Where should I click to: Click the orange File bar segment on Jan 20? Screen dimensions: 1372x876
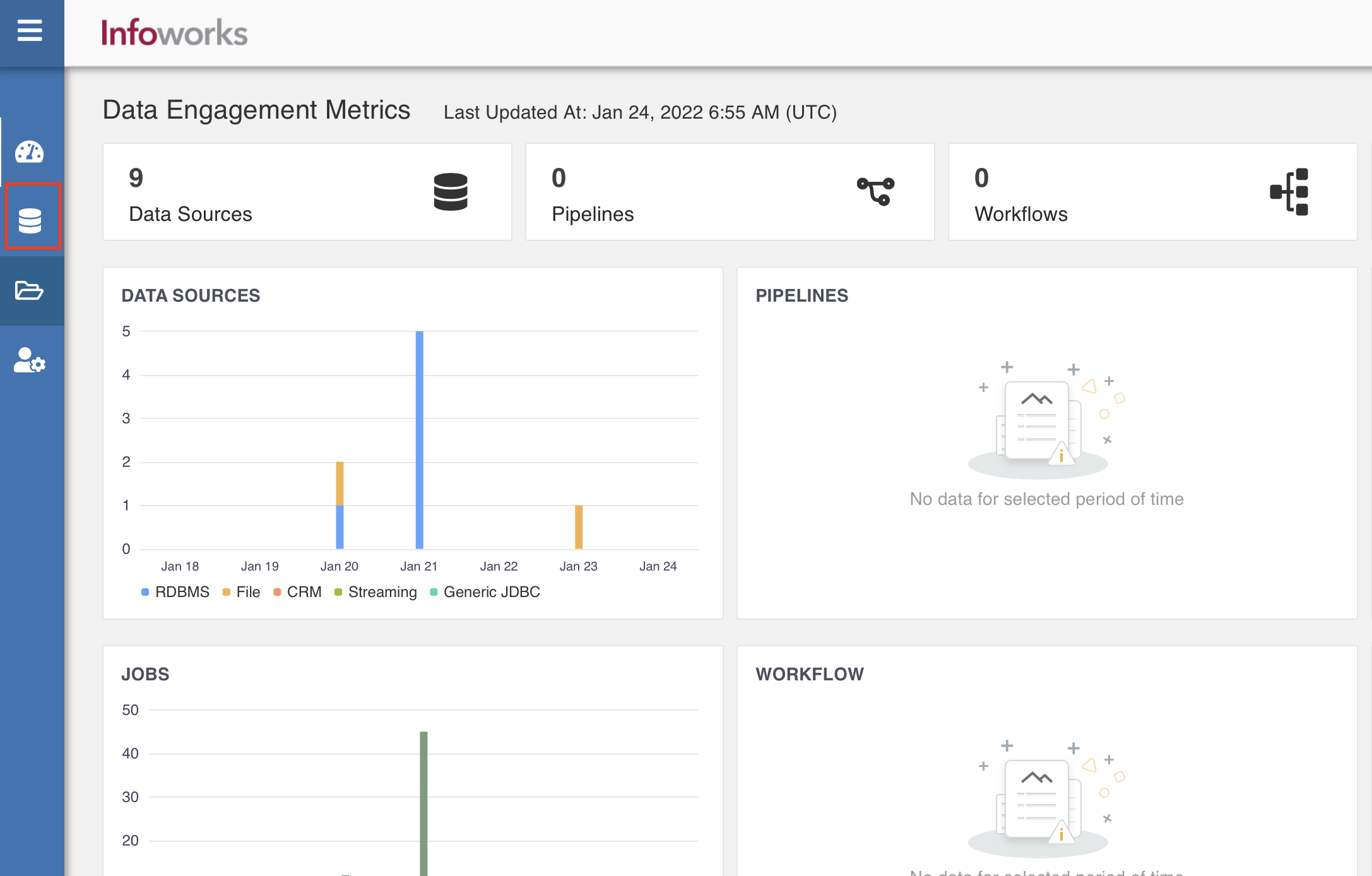tap(340, 483)
